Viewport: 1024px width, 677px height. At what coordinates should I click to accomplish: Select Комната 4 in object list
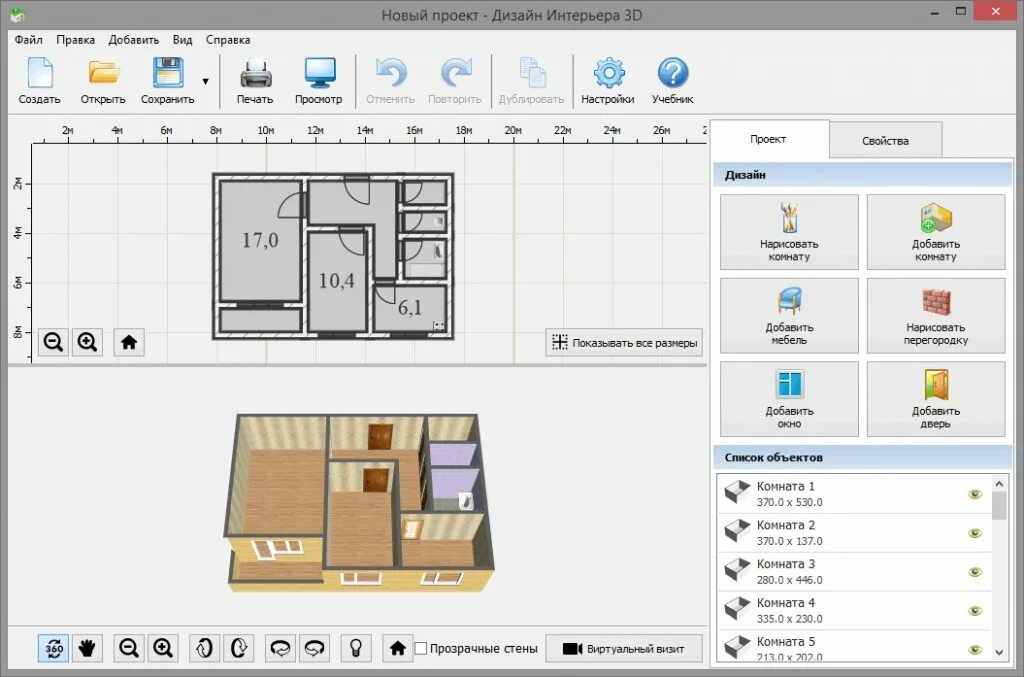(855, 610)
